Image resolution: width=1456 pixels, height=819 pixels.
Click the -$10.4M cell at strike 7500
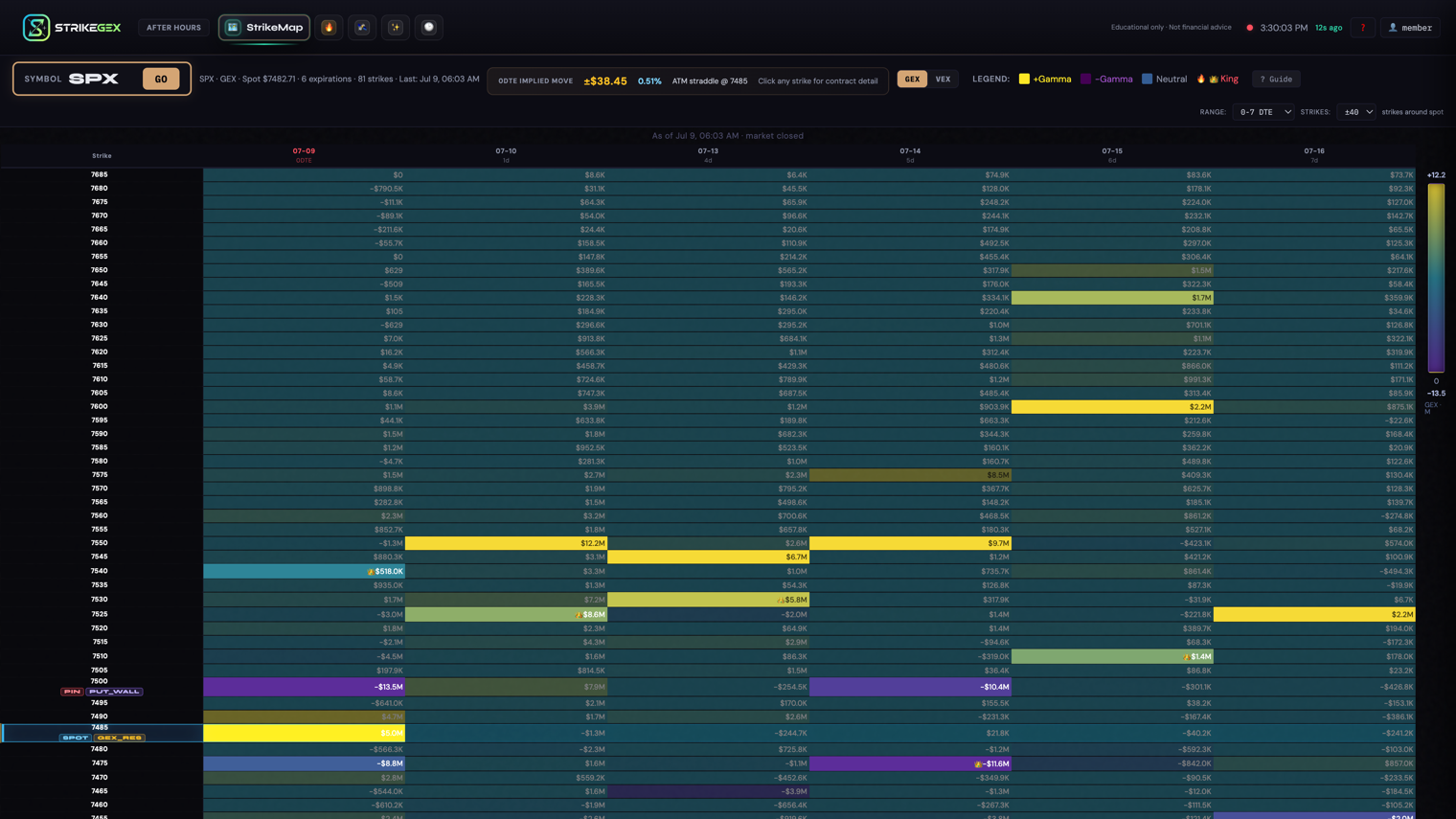tap(910, 687)
